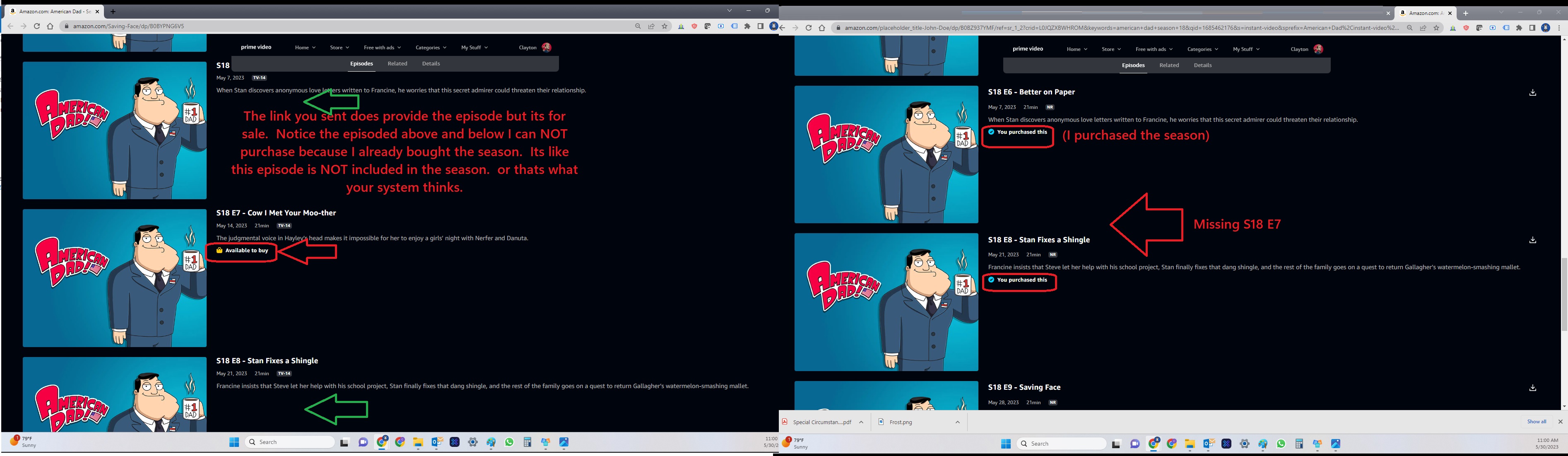Download episode S18 E6 Better on Paper

[1533, 92]
